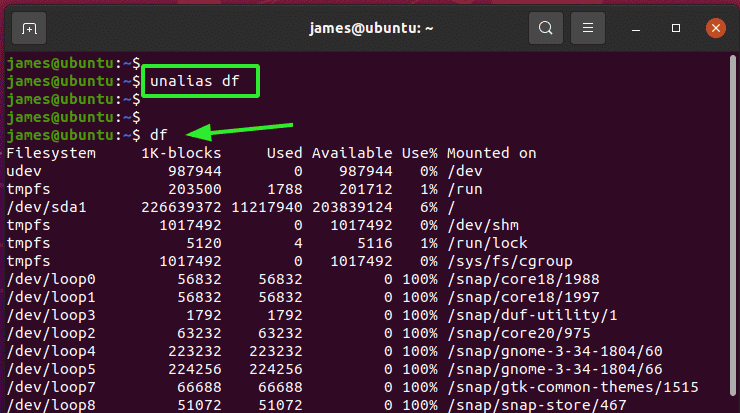Open a new terminal tab
The width and height of the screenshot is (740, 413).
pos(29,28)
